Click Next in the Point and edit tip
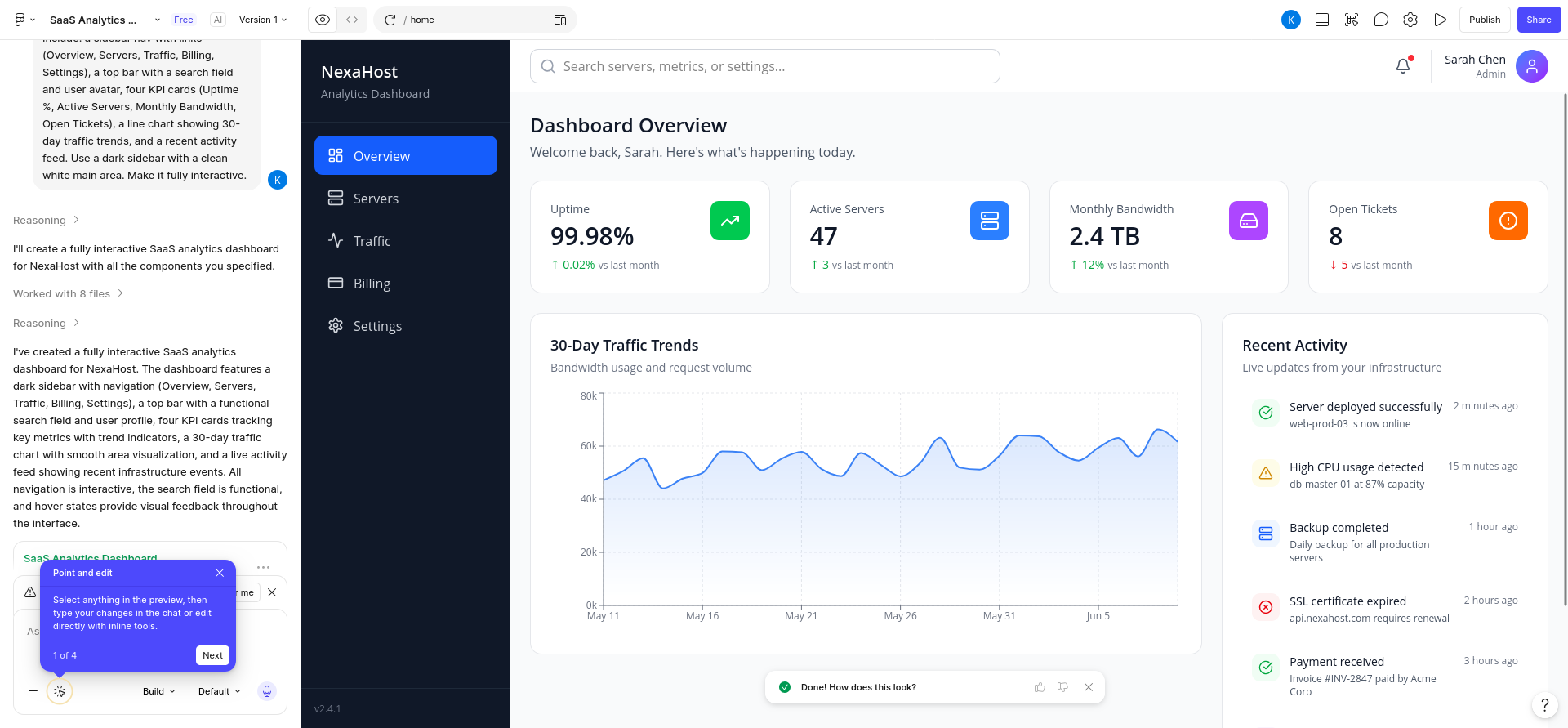The width and height of the screenshot is (1568, 728). click(x=212, y=655)
